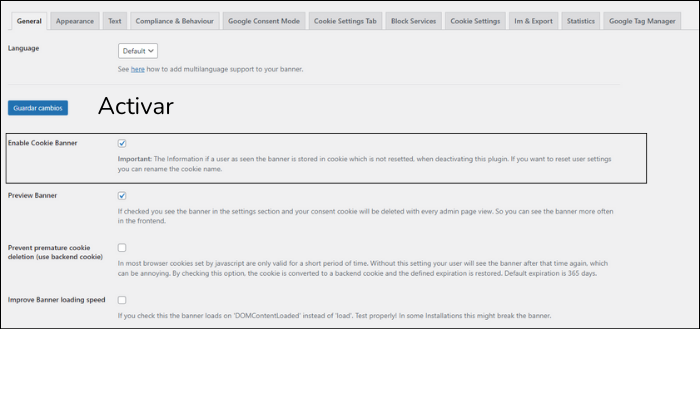Switch to the Block Services tab
Viewport: 700px width, 400px height.
pyautogui.click(x=414, y=20)
